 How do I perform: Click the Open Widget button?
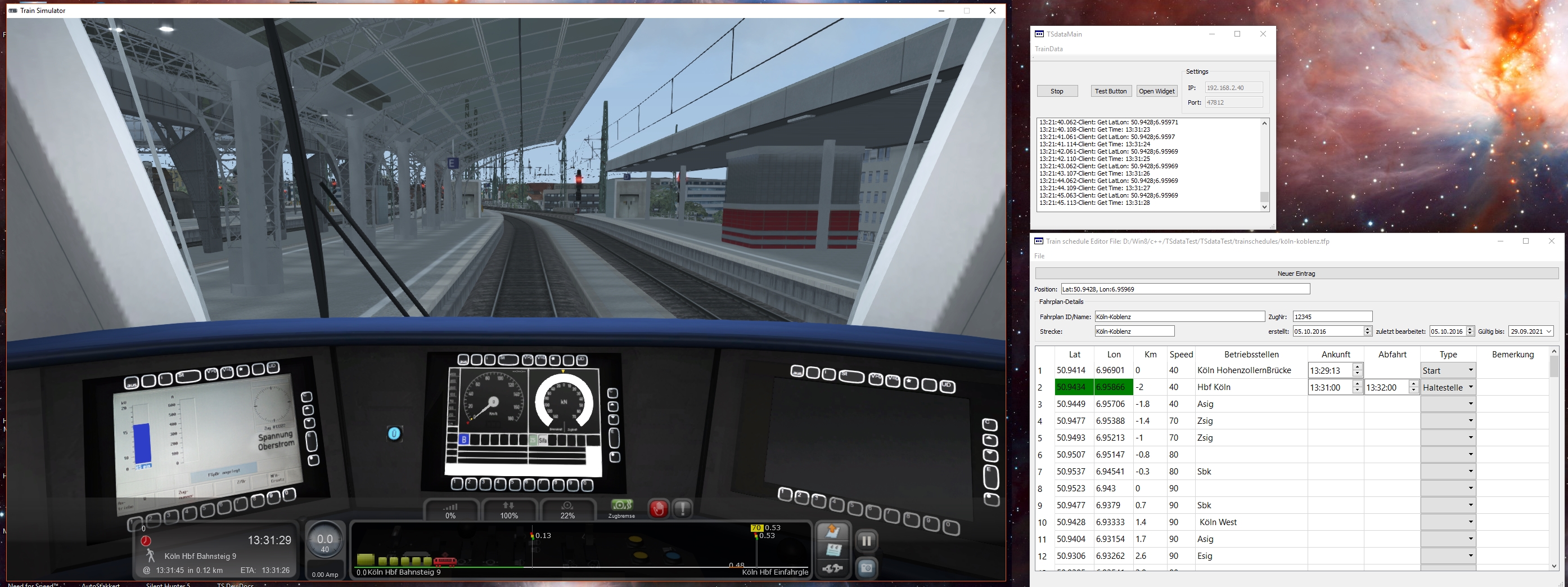tap(1156, 91)
